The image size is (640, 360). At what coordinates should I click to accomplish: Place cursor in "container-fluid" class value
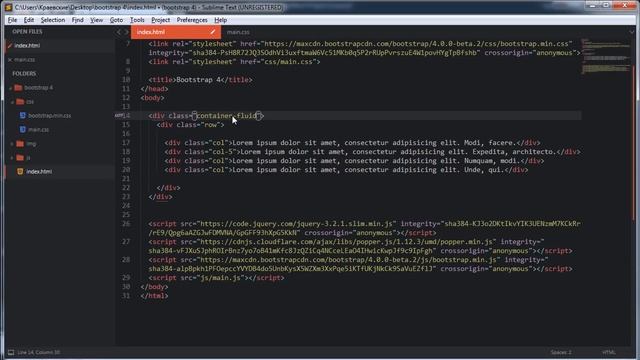click(227, 116)
